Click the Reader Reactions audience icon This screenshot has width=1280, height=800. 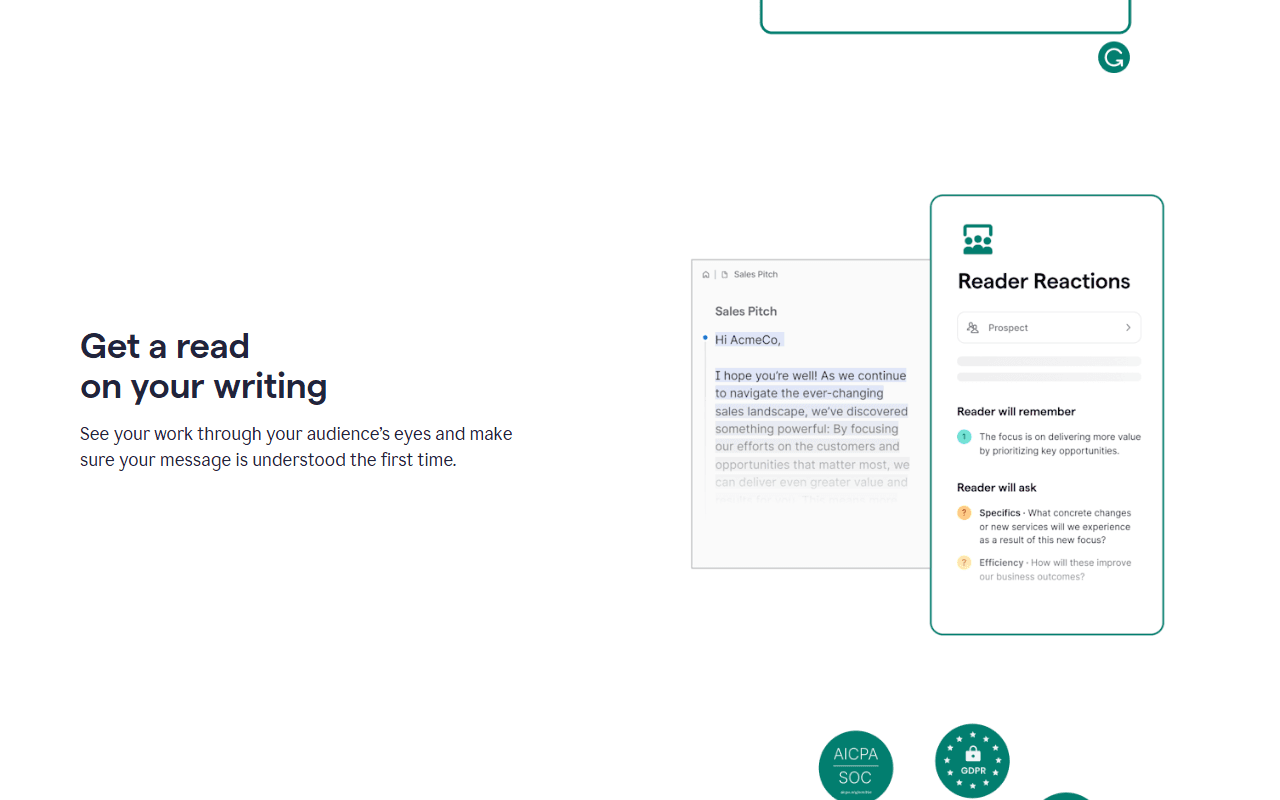point(977,239)
